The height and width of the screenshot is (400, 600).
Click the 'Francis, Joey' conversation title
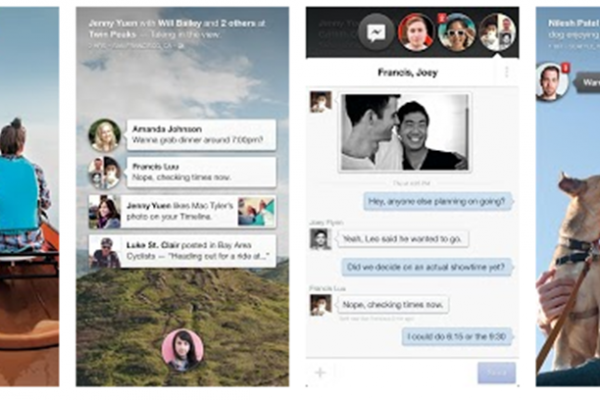(408, 72)
